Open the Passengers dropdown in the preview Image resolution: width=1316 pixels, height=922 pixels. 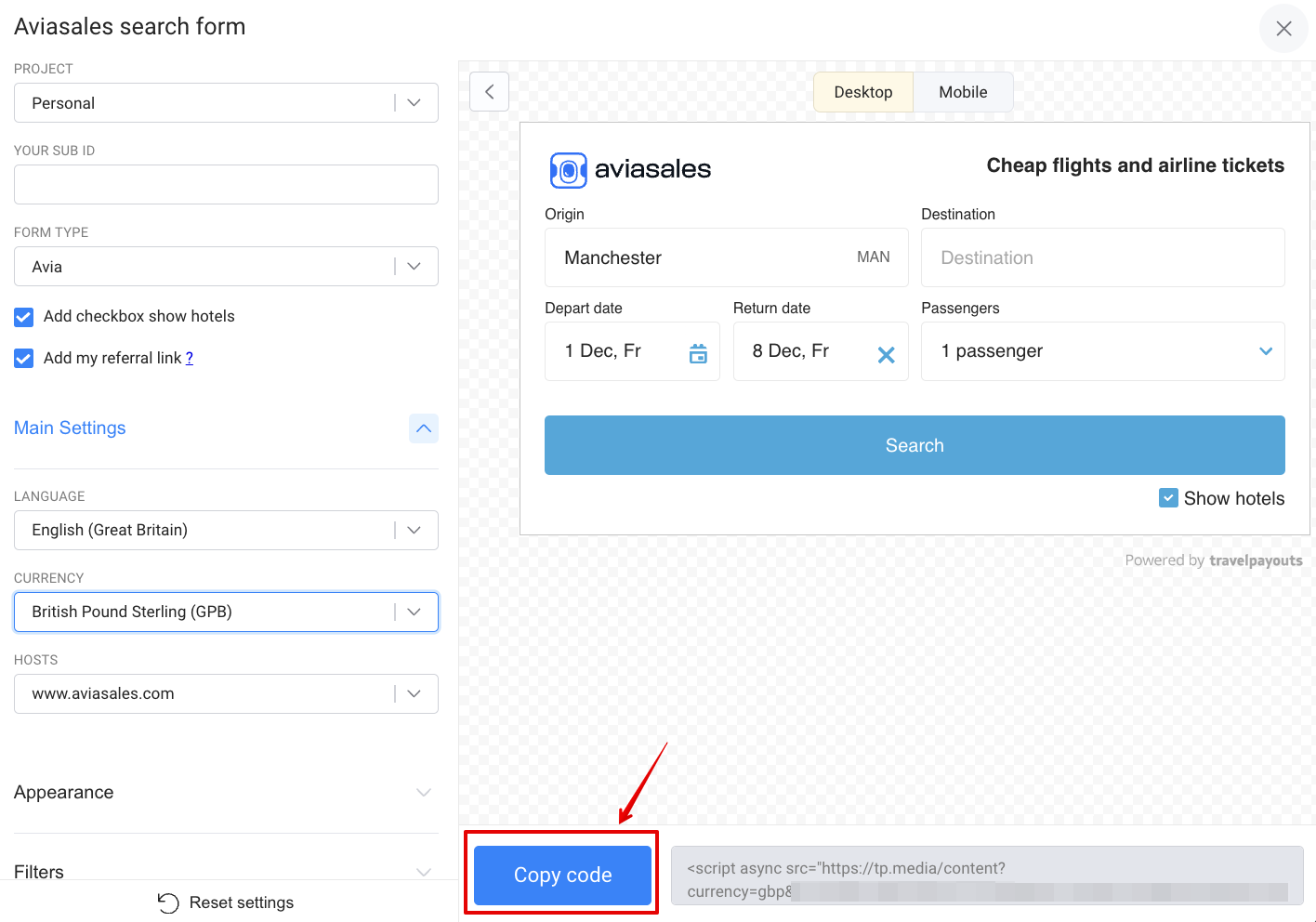point(1265,351)
